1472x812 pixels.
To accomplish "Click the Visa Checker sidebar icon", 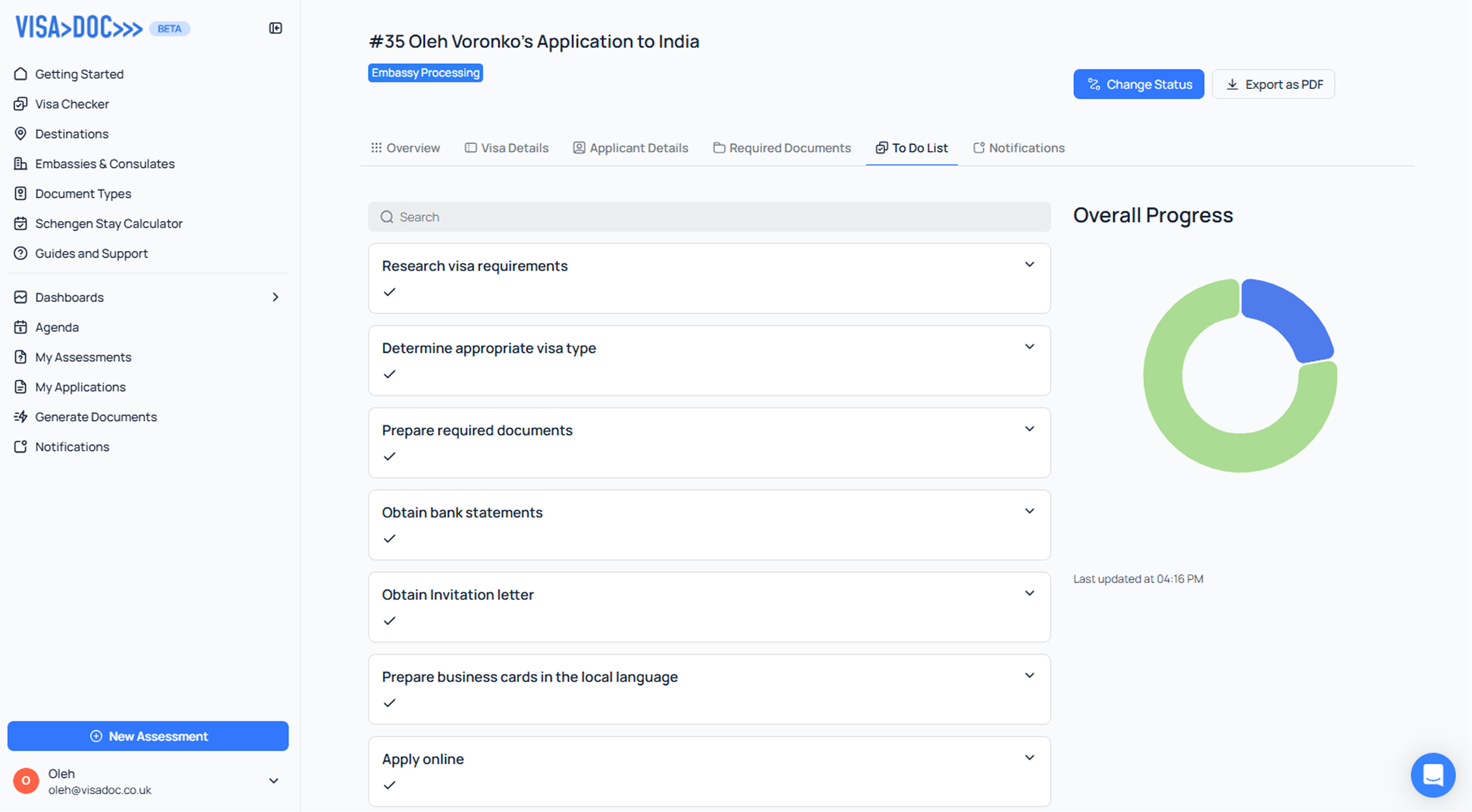I will [21, 104].
